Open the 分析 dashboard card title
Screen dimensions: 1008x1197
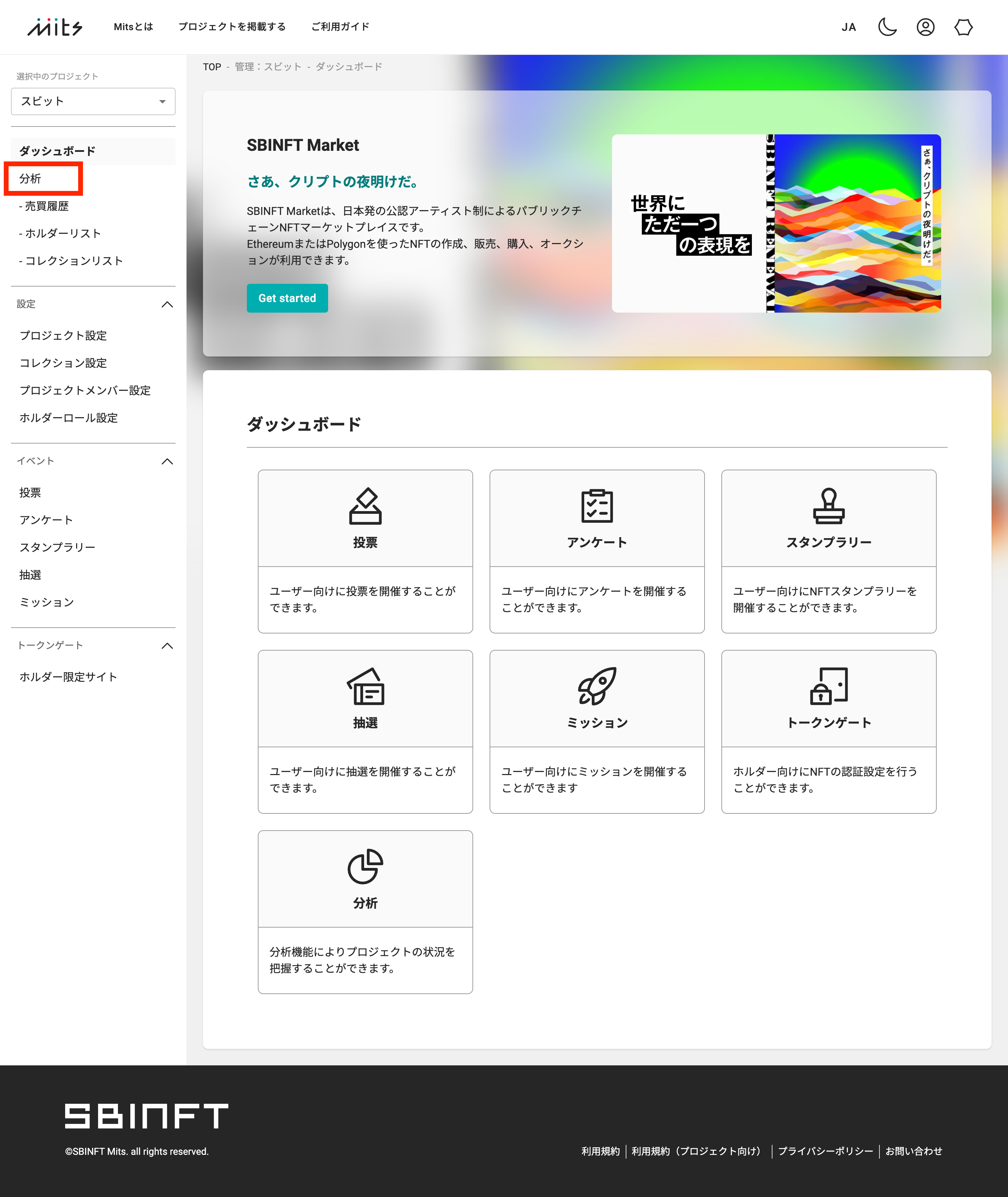pos(365,903)
